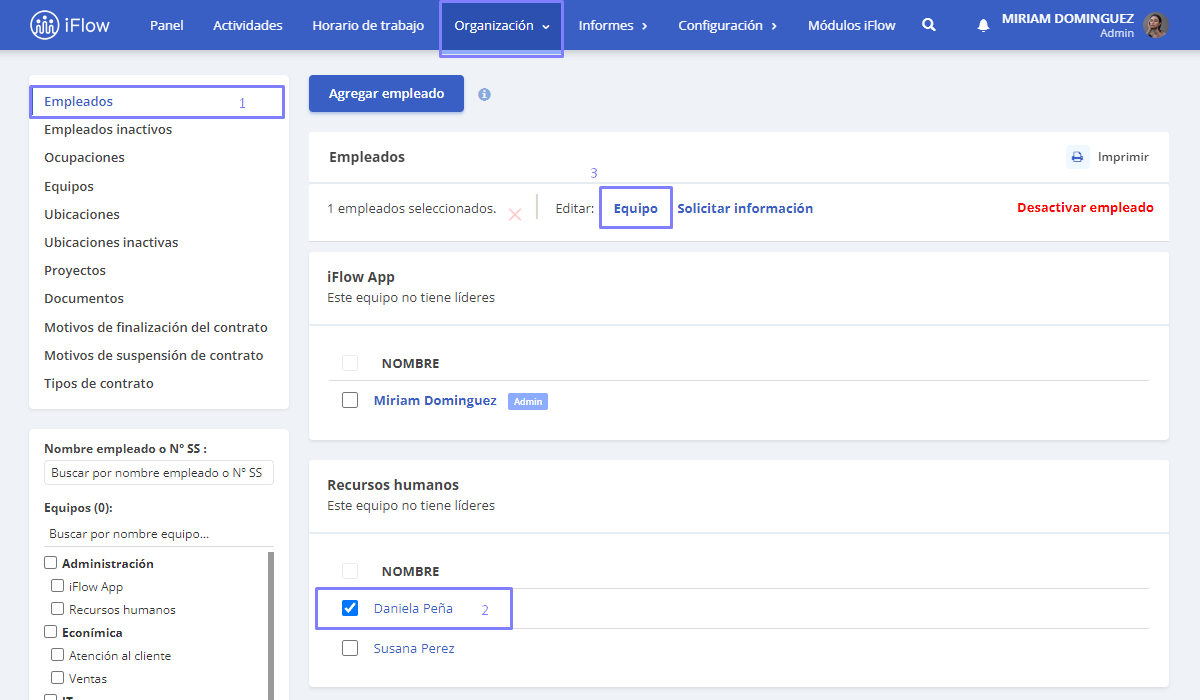Expand the Configuración menu
1200x700 pixels.
click(728, 26)
